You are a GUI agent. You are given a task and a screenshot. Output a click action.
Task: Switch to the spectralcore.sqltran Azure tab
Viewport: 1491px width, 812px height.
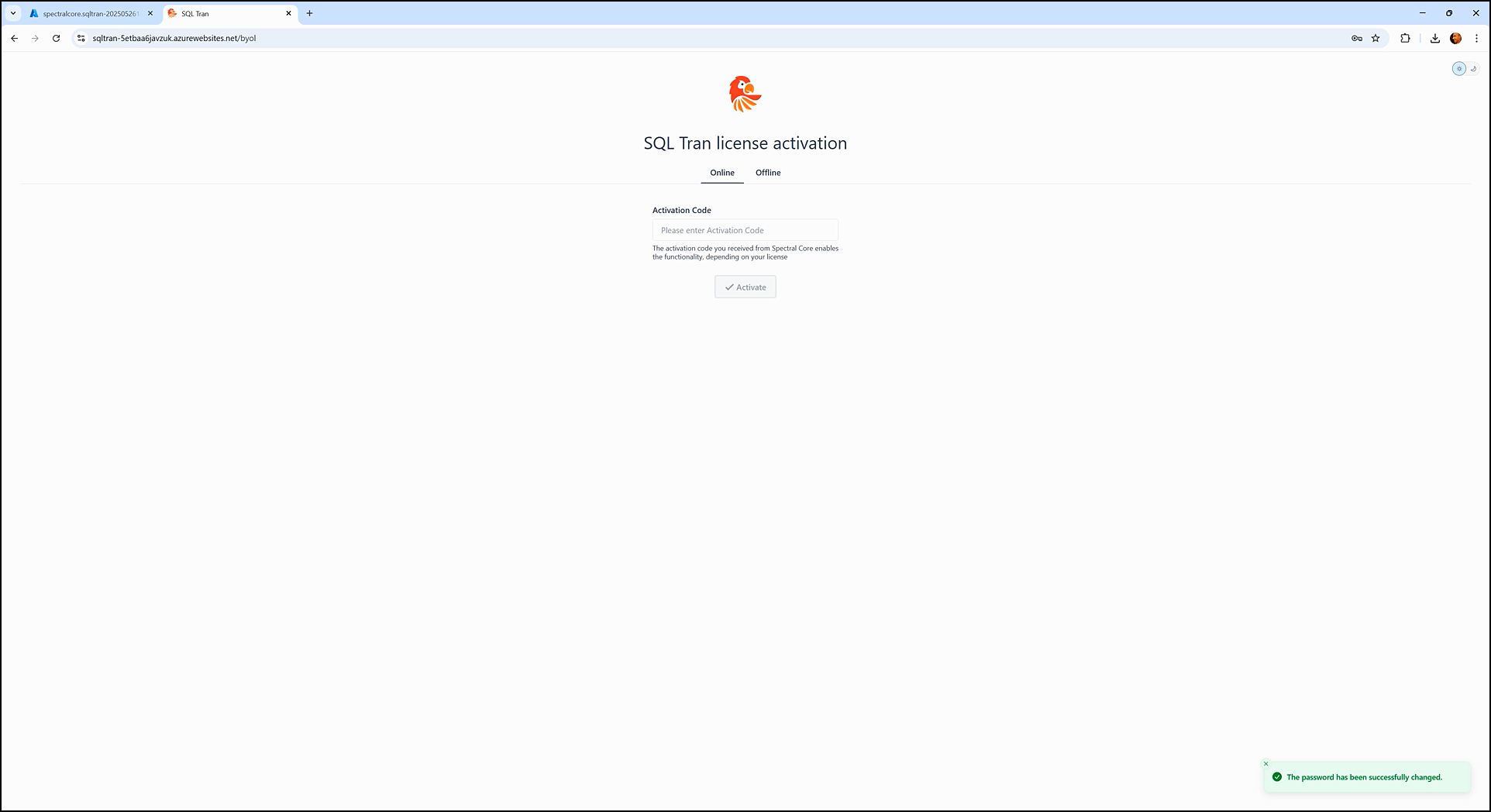(x=87, y=13)
